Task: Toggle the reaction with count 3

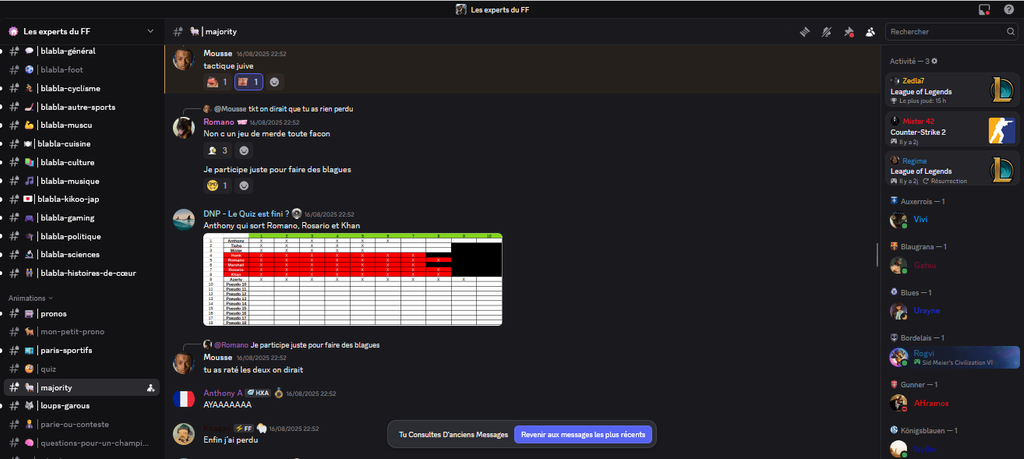Action: pos(217,151)
